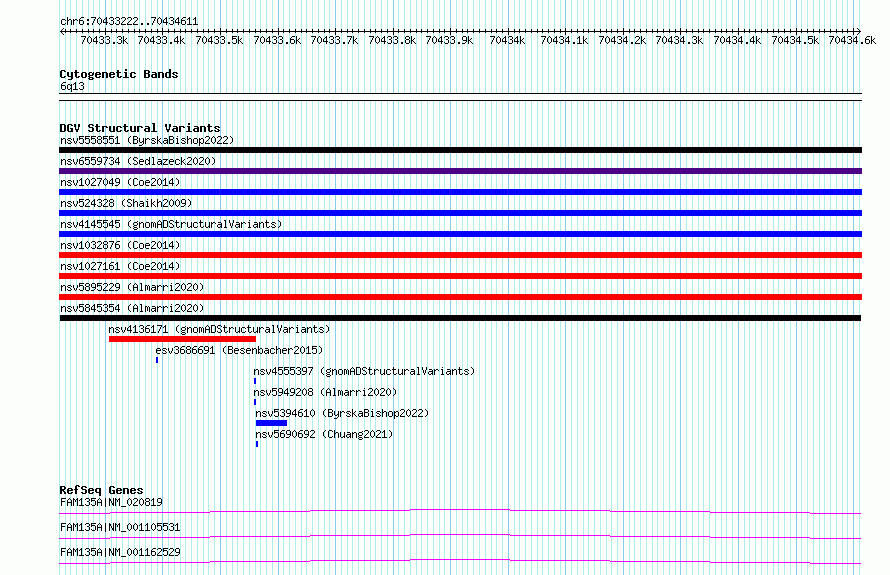
Task: Open the esv3686691 (Besenbacher2015) label
Action: pyautogui.click(x=239, y=350)
